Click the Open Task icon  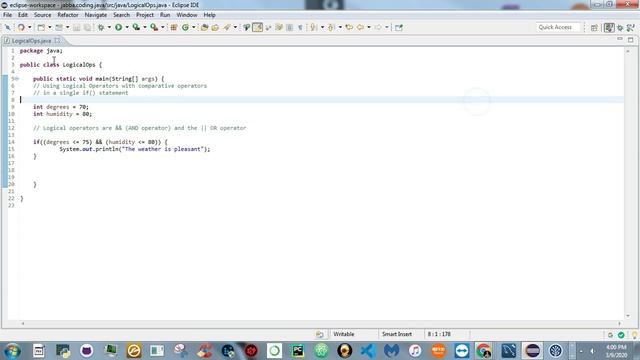click(215, 27)
